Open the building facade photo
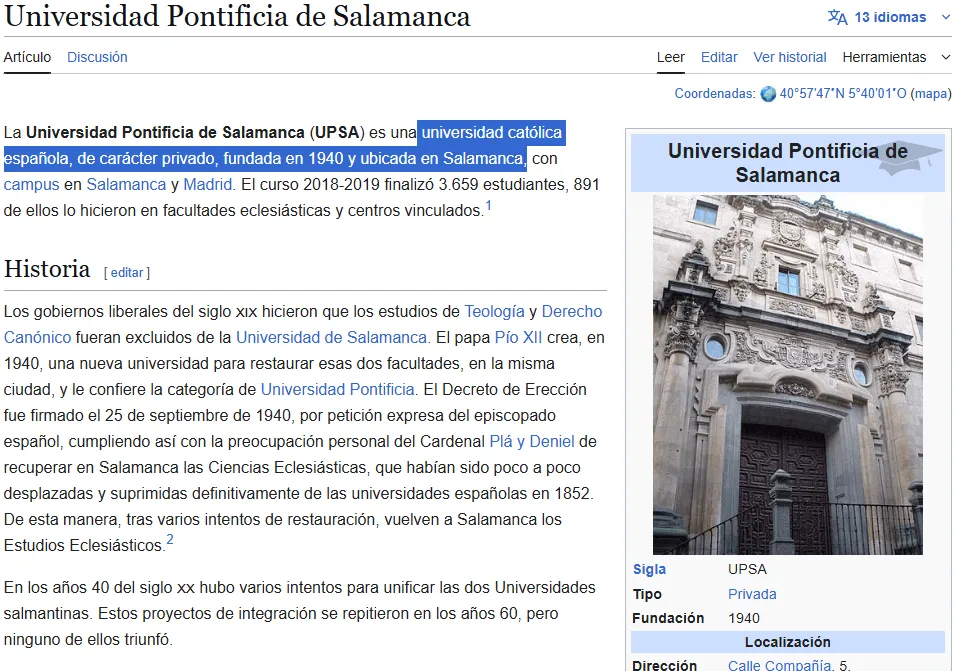The height and width of the screenshot is (671, 956). (x=788, y=375)
